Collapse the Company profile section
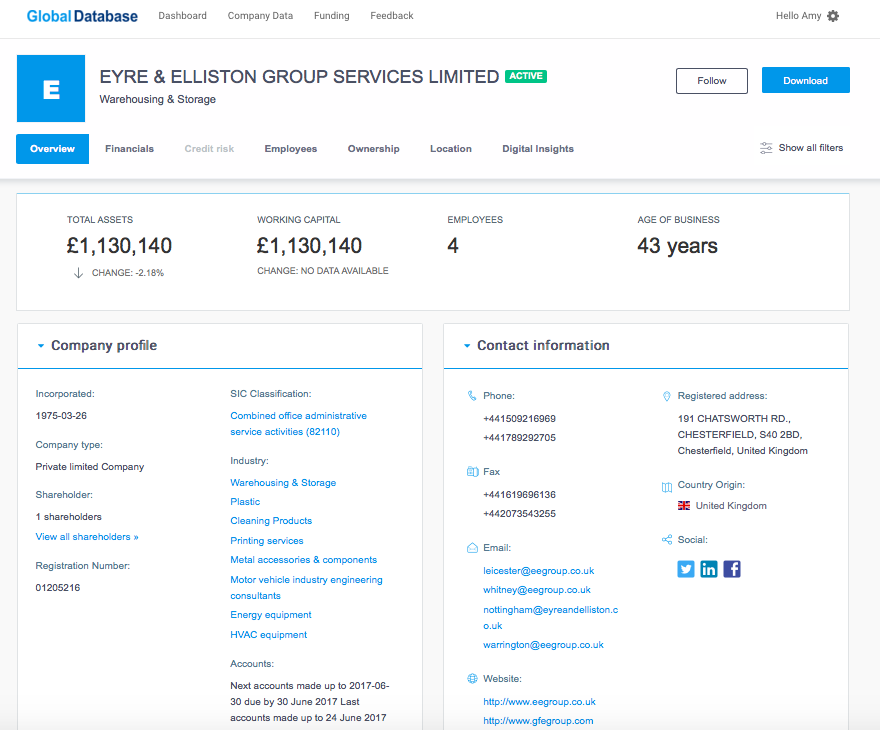 (40, 346)
